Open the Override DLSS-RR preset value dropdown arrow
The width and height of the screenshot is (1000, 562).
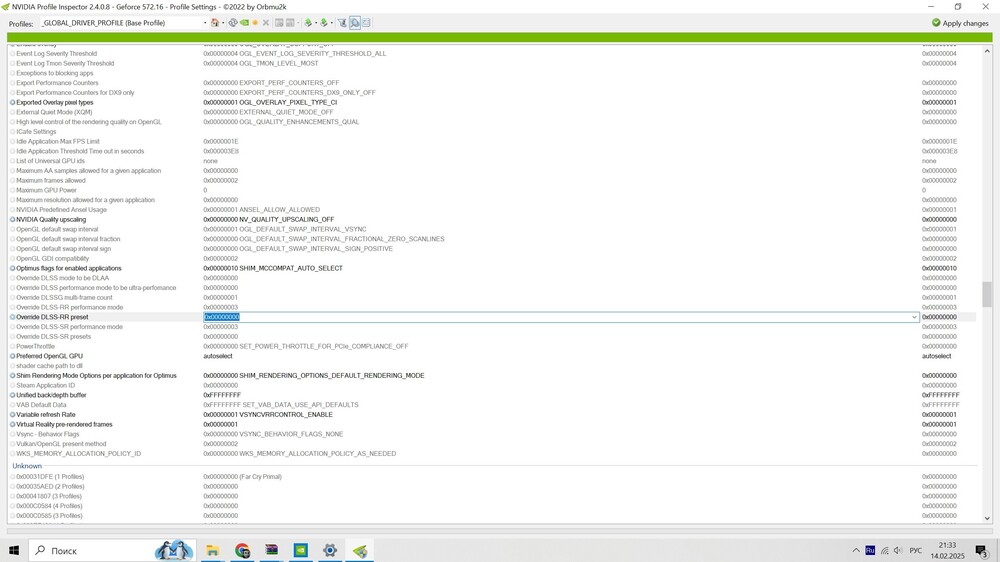(914, 317)
